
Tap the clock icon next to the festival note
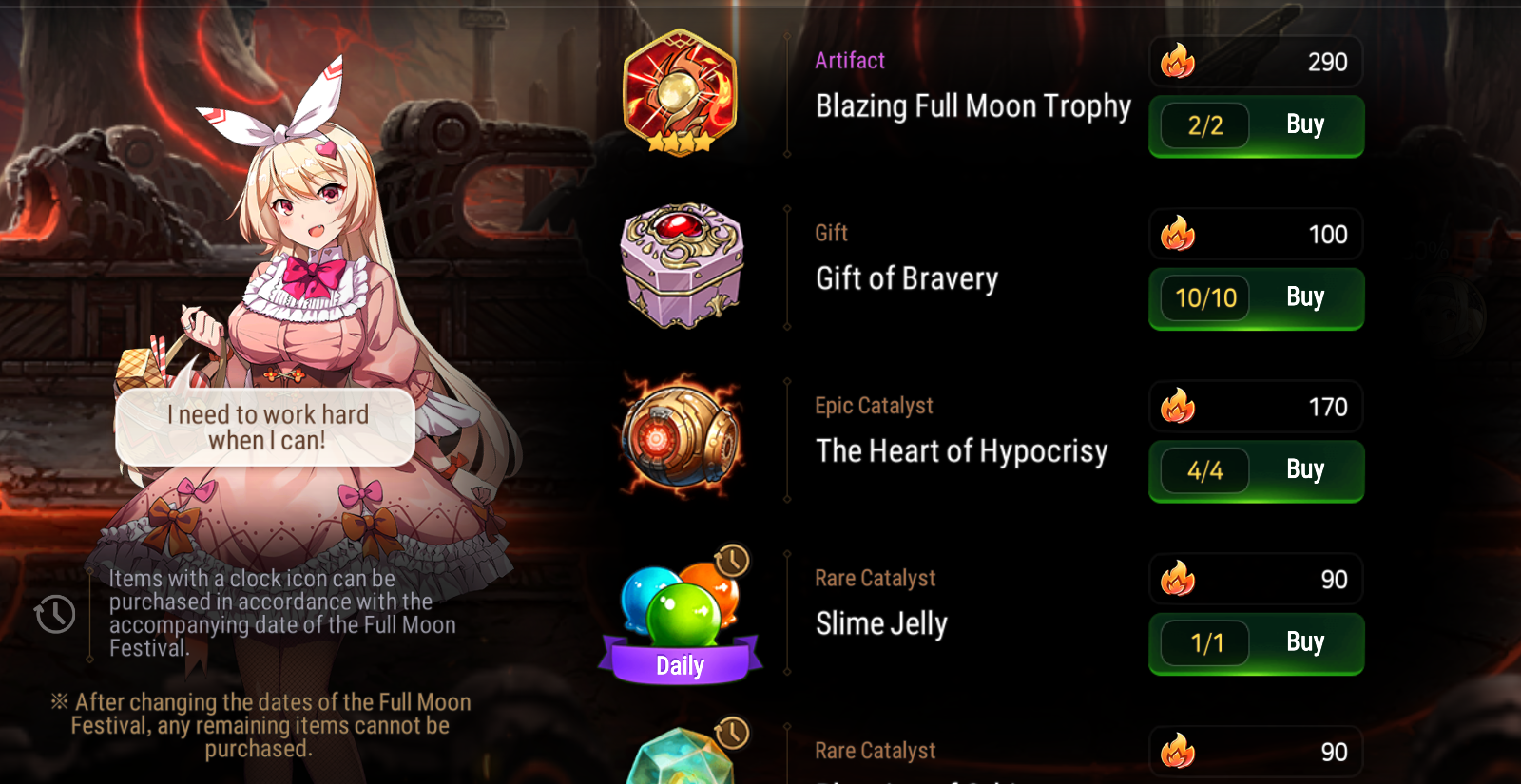coord(55,614)
